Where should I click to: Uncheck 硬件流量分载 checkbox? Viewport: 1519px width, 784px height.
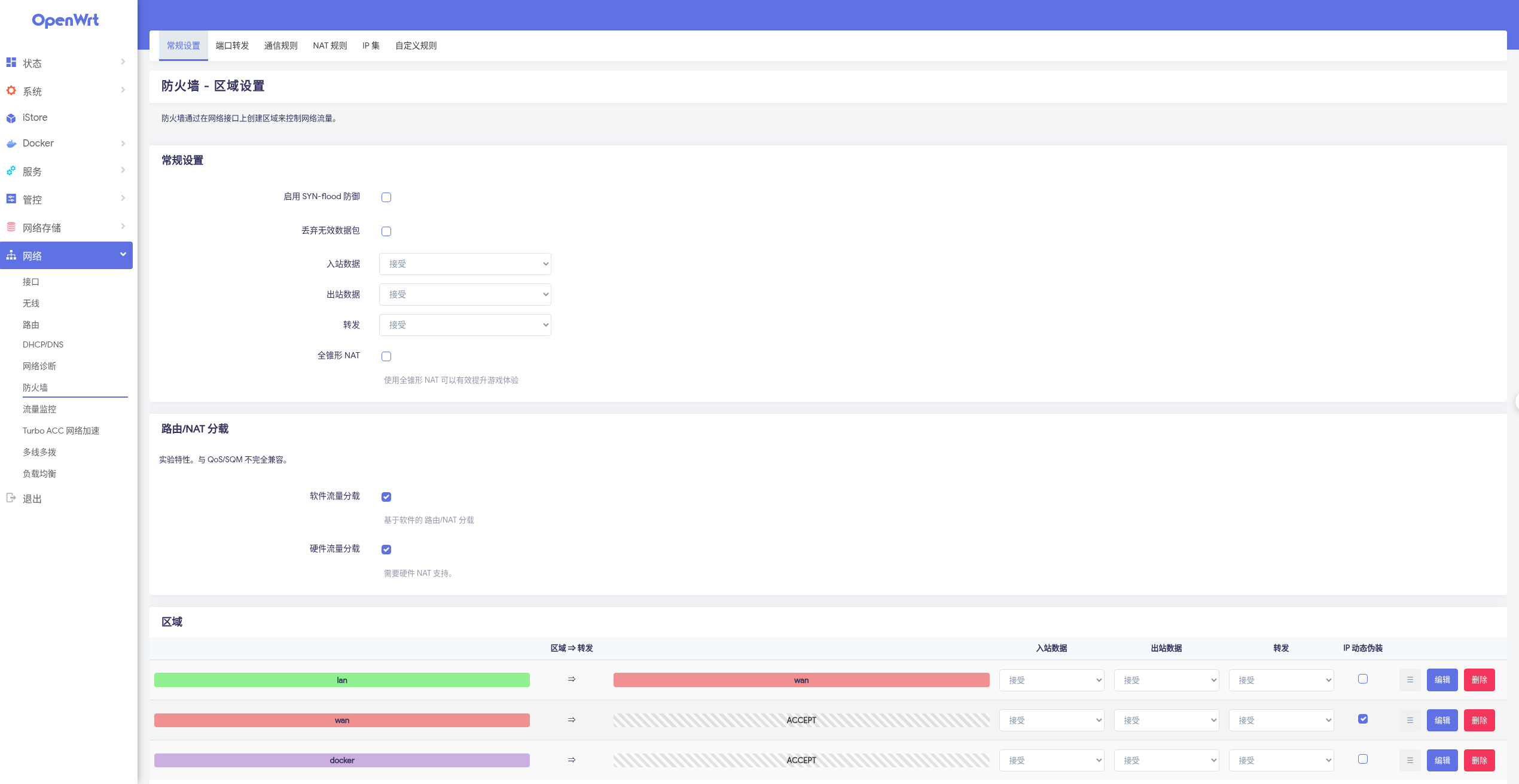[386, 550]
